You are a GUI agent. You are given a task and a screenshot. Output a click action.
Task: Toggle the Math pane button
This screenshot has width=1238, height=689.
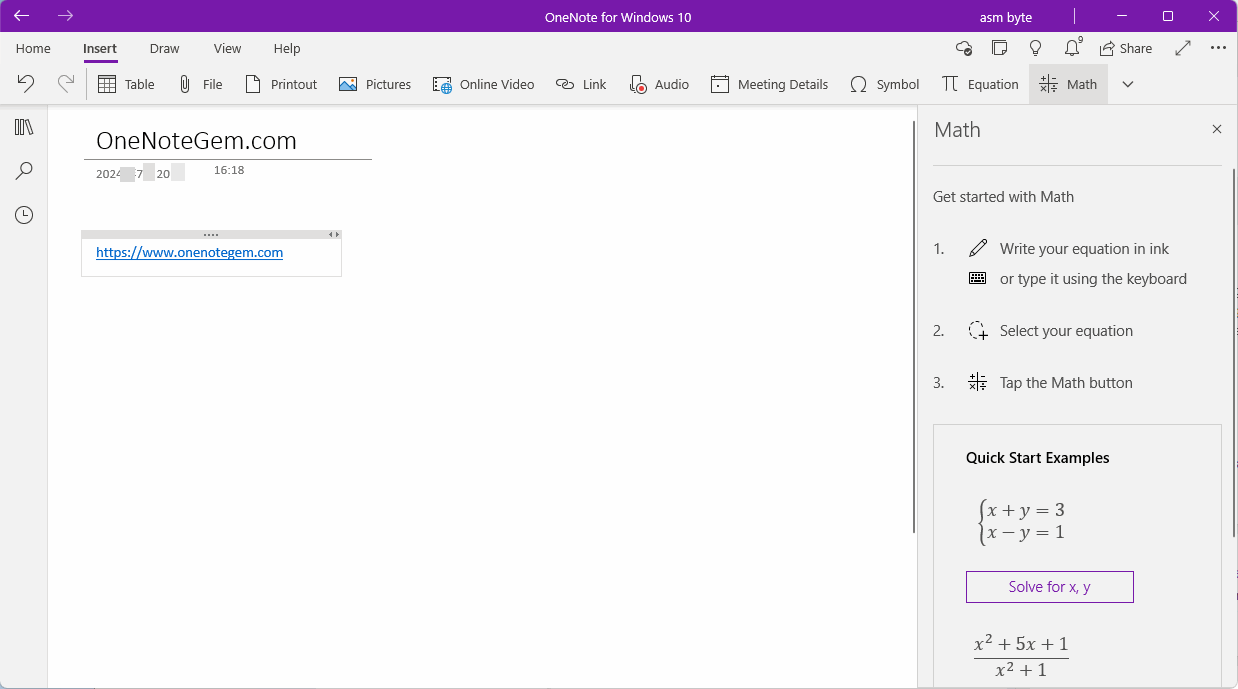tap(1068, 84)
